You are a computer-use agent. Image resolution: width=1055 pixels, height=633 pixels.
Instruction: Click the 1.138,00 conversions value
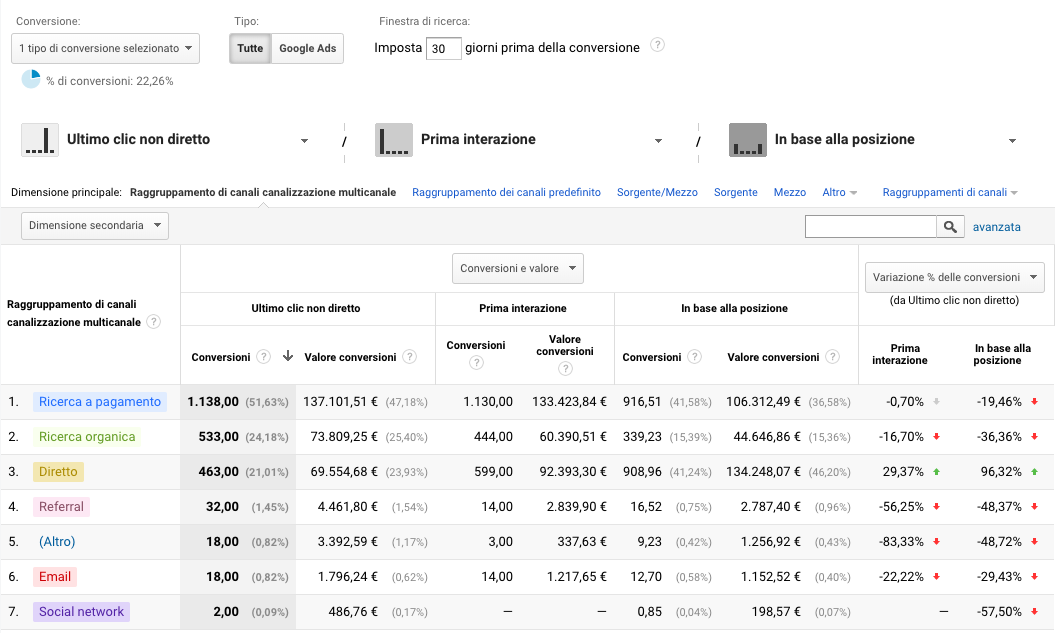(213, 402)
